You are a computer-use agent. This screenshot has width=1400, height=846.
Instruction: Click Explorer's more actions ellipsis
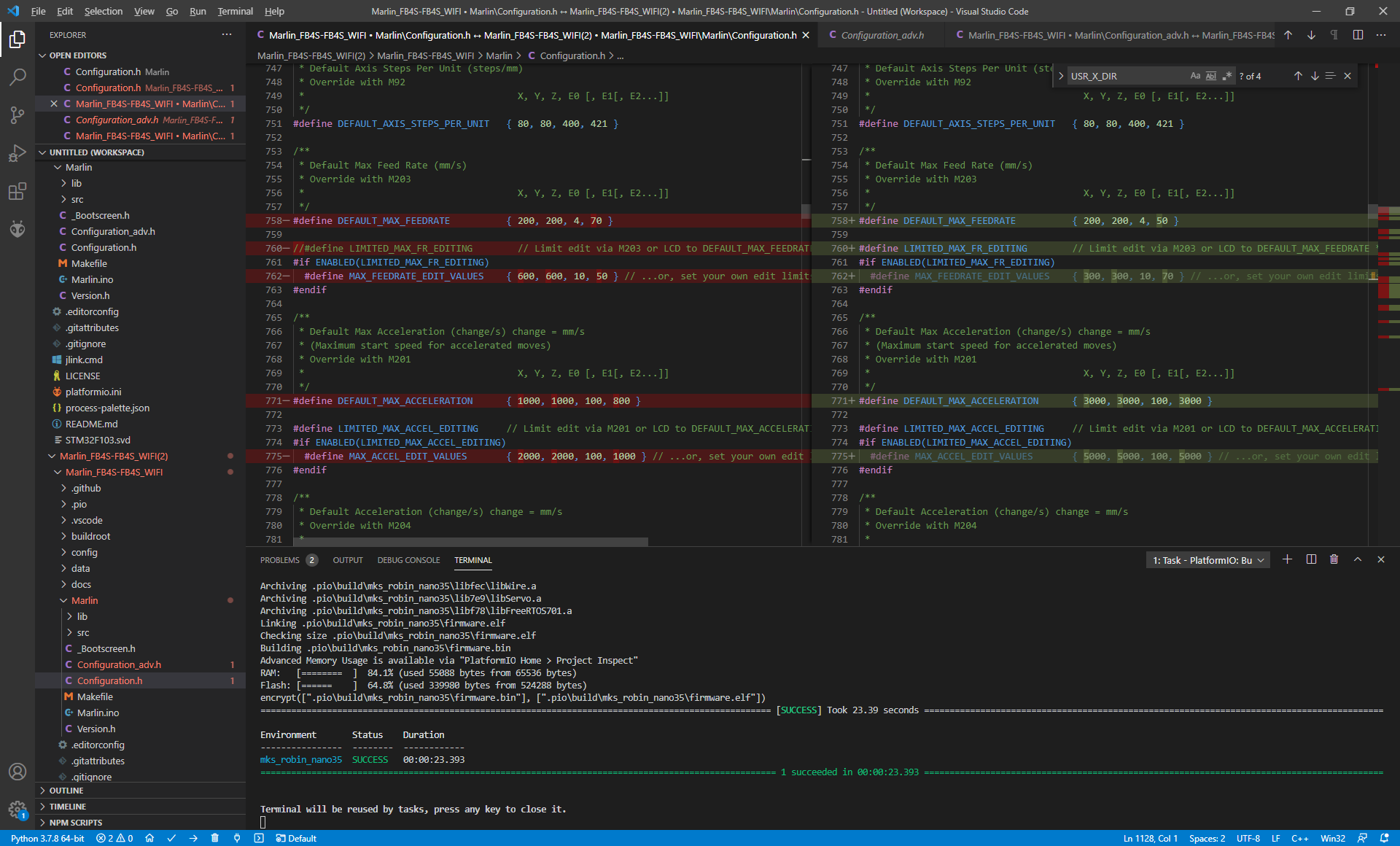[x=227, y=35]
